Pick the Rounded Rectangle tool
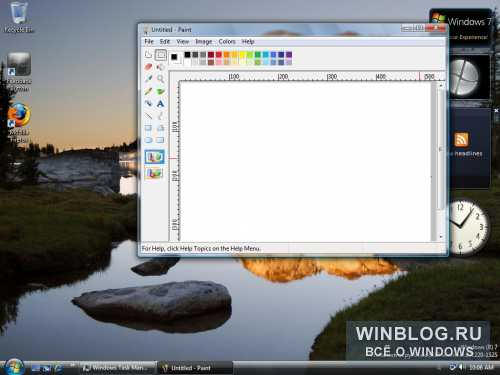500x375 pixels. [161, 140]
